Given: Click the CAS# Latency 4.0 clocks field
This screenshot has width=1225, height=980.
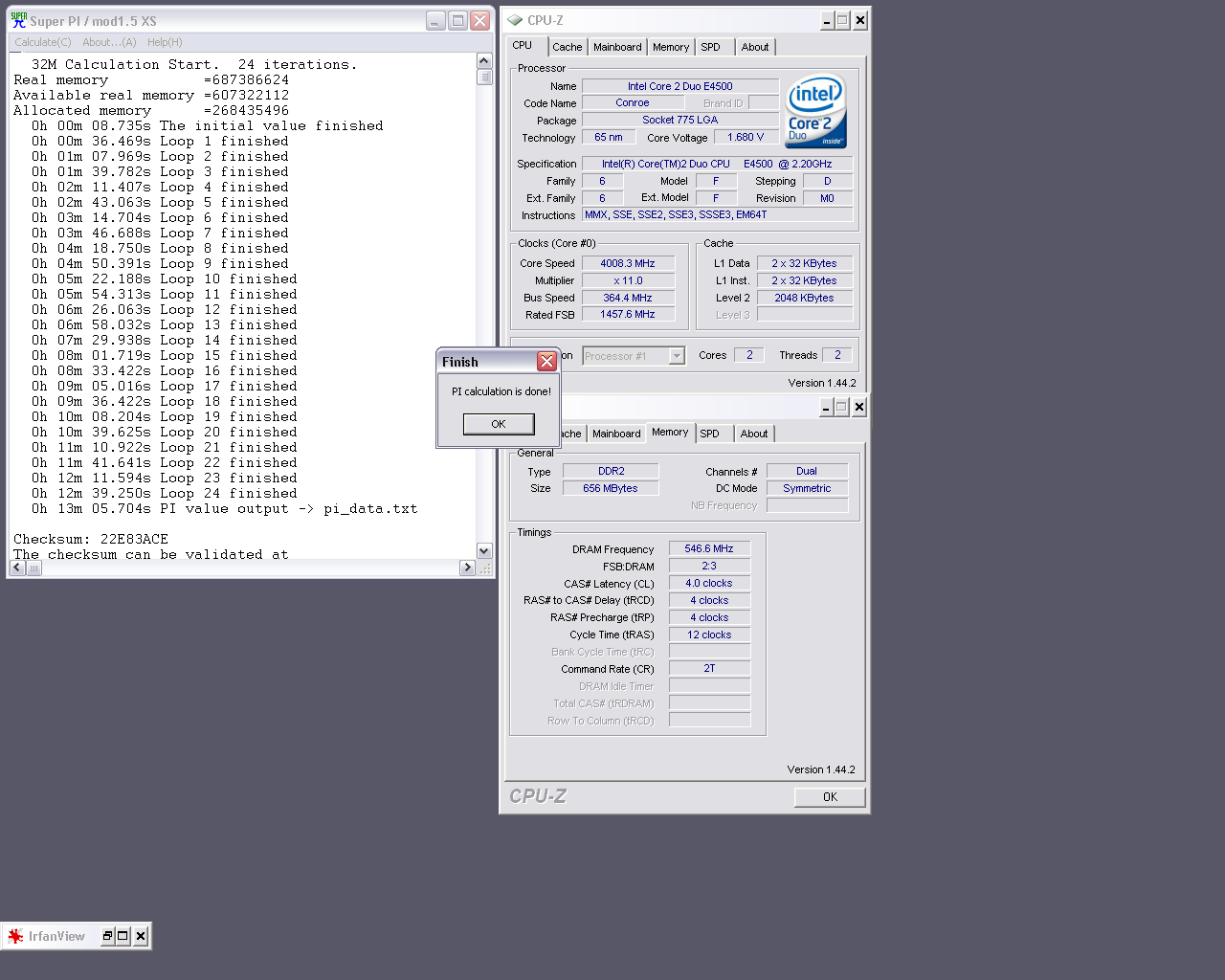Looking at the screenshot, I should [709, 584].
